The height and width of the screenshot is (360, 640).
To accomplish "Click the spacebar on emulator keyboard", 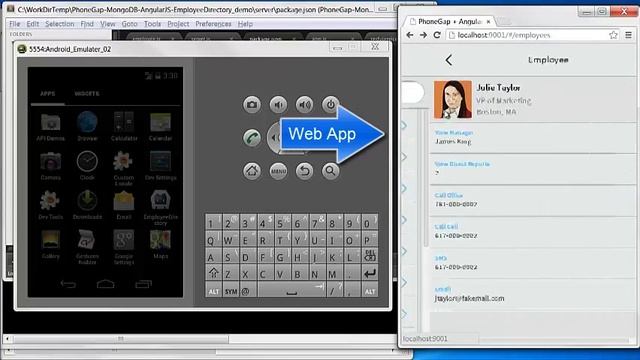I will point(292,291).
